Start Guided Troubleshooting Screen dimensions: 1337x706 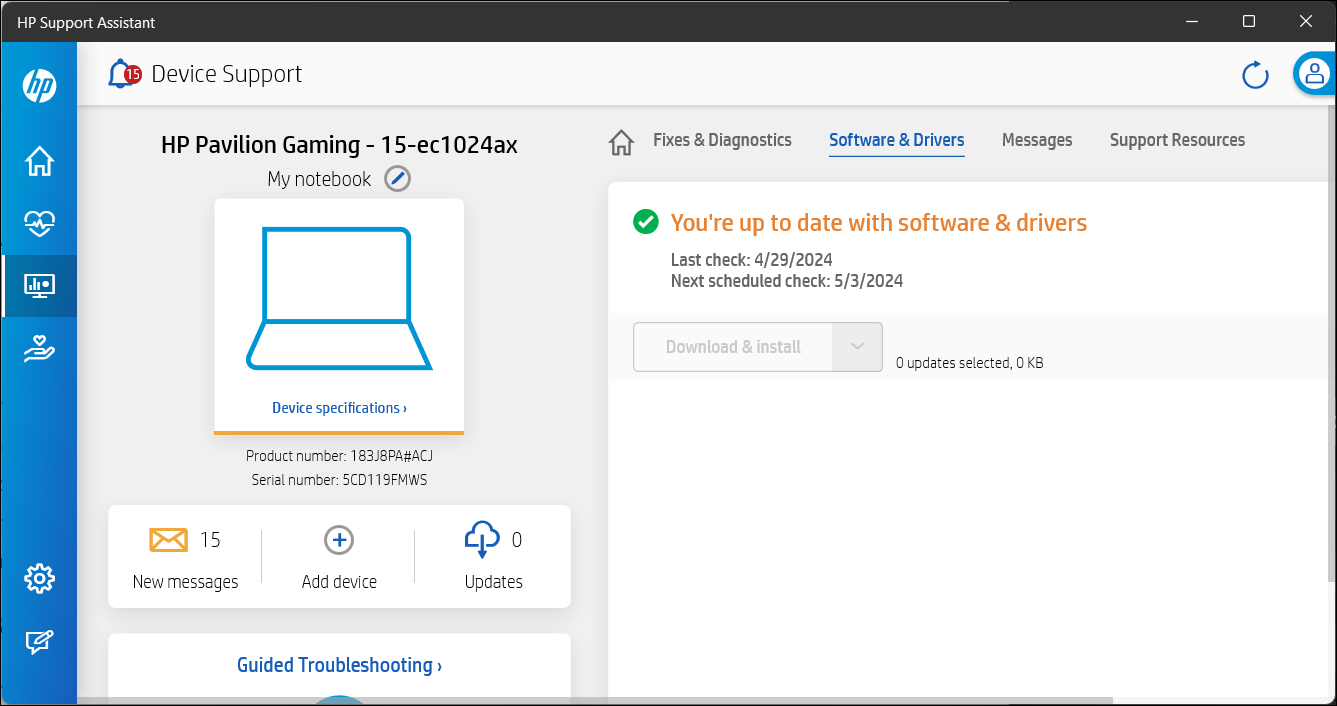(338, 664)
